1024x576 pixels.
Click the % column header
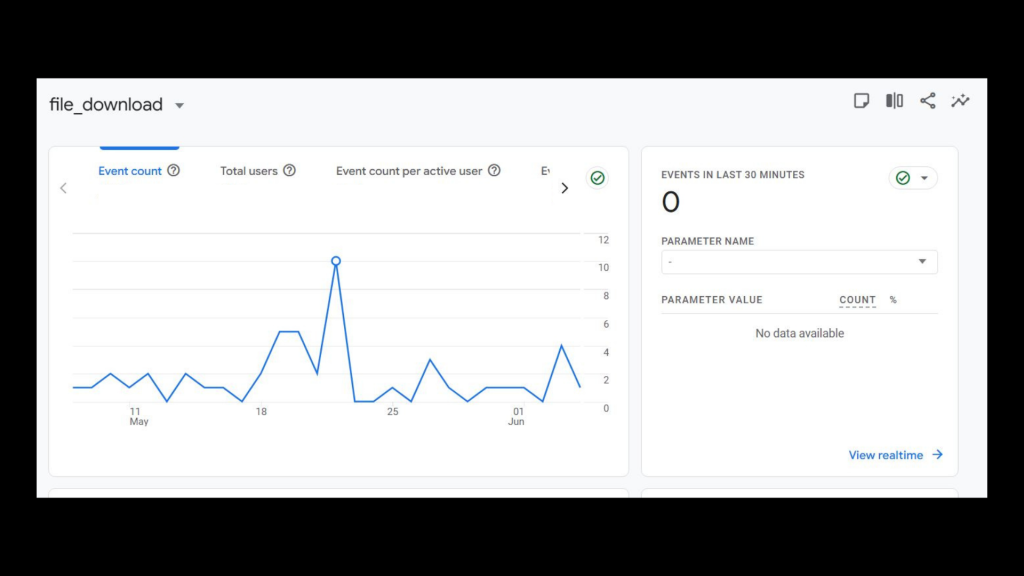[893, 300]
